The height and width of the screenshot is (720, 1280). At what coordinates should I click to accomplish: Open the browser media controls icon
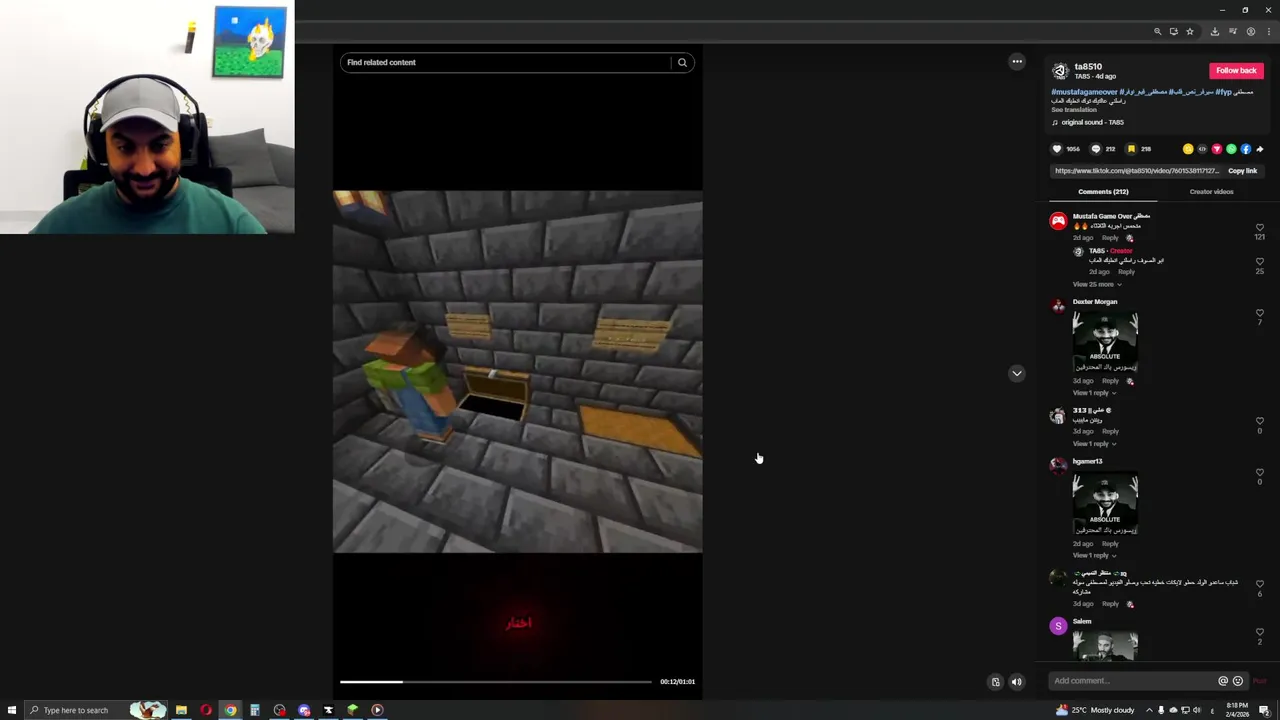click(1233, 32)
